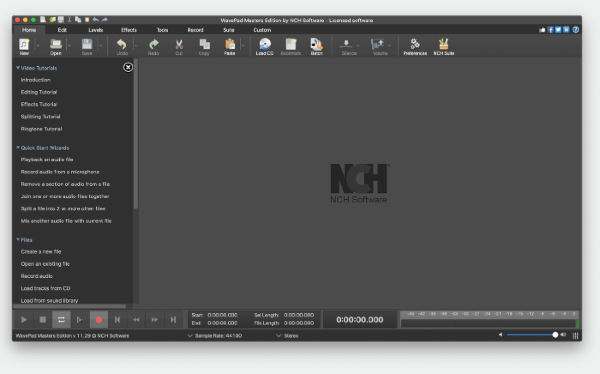Image resolution: width=600 pixels, height=374 pixels.
Task: Open Preferences from the toolbar
Action: [x=415, y=47]
